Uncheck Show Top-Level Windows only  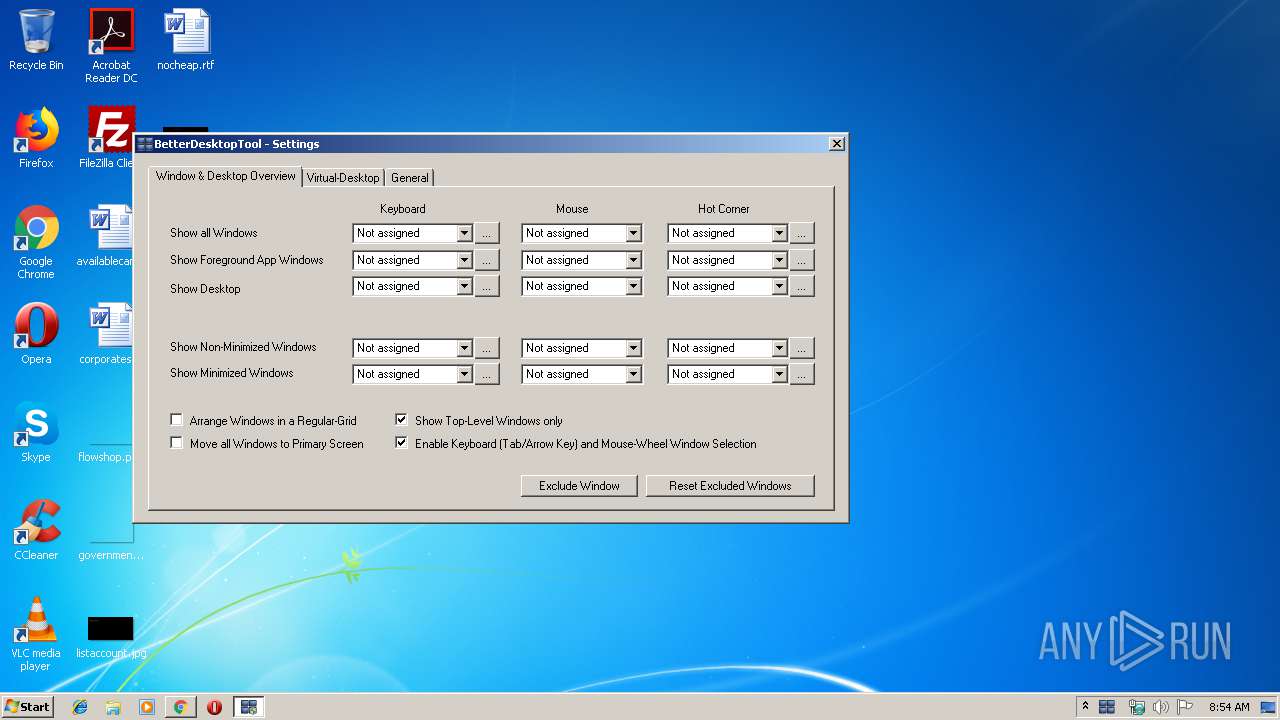click(x=401, y=420)
